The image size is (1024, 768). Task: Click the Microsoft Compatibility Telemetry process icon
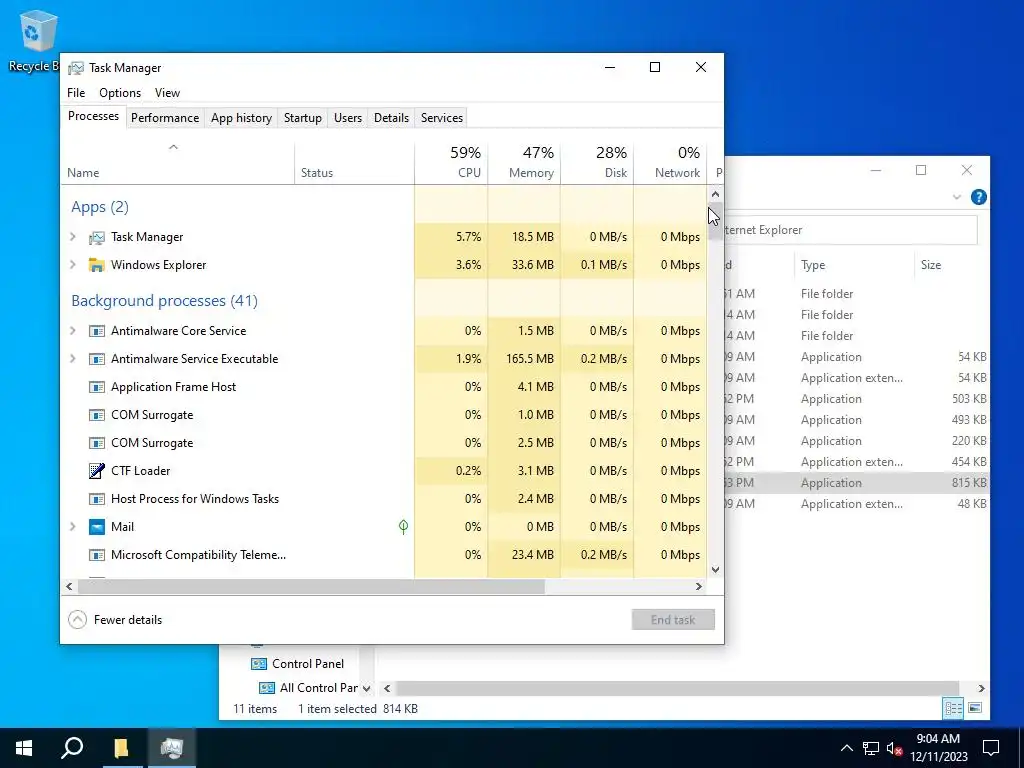(x=97, y=555)
